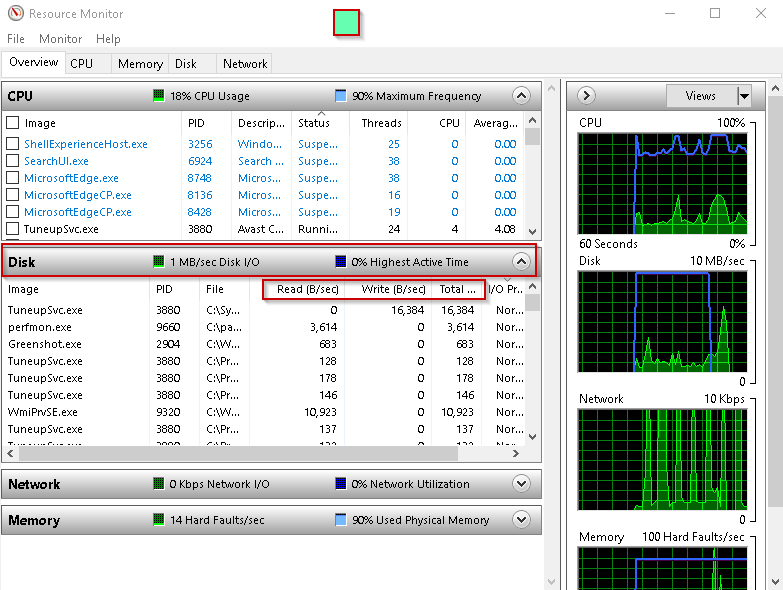
Task: Click Disk list horizontal scroll right arrow
Action: (x=516, y=453)
